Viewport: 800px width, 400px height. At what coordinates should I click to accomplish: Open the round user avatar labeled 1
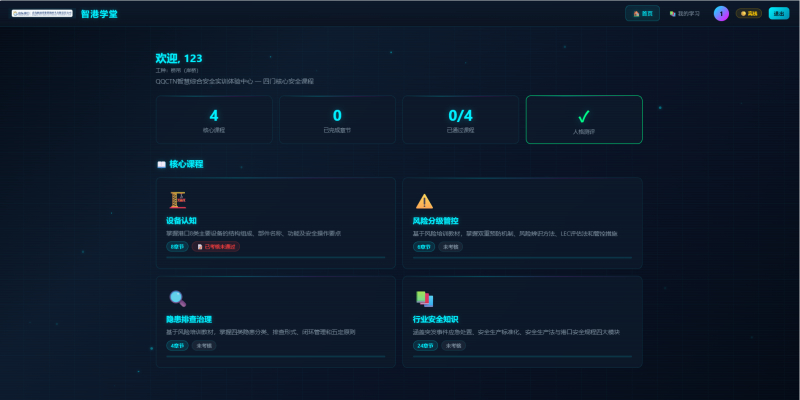721,14
